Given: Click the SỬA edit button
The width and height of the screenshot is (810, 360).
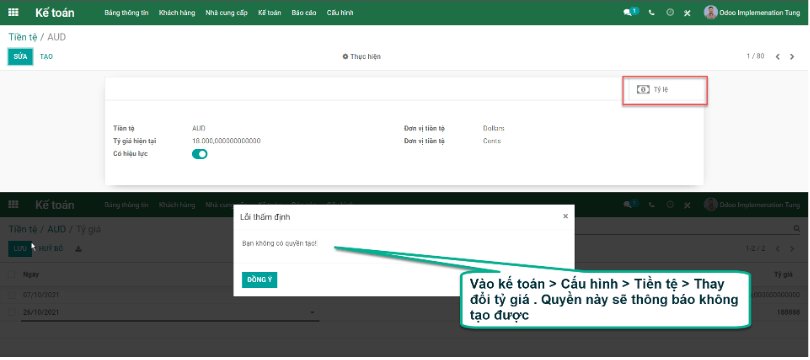Looking at the screenshot, I should coord(20,57).
